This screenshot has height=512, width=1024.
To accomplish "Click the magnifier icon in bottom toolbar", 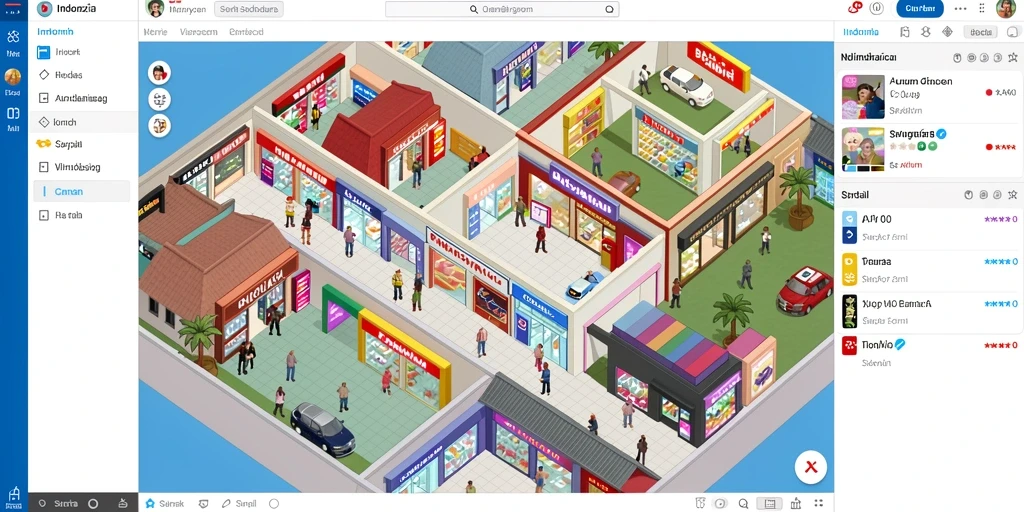I will 744,504.
